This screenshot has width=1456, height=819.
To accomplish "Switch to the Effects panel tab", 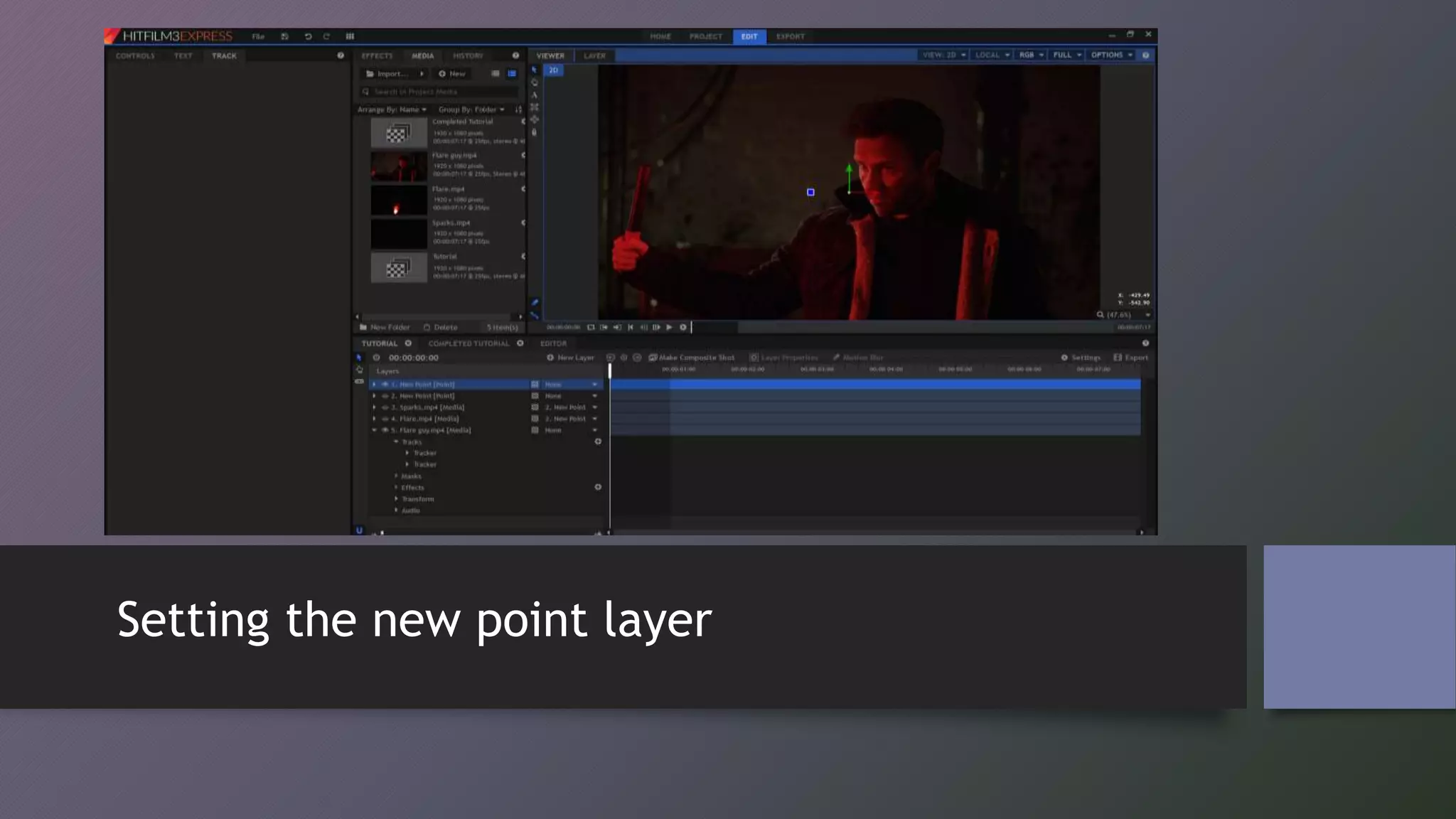I will click(x=377, y=55).
